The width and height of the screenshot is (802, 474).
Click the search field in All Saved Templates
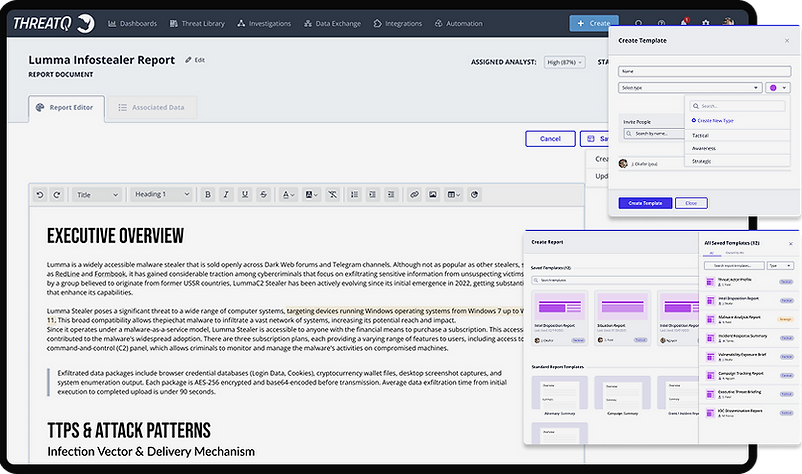pyautogui.click(x=734, y=266)
